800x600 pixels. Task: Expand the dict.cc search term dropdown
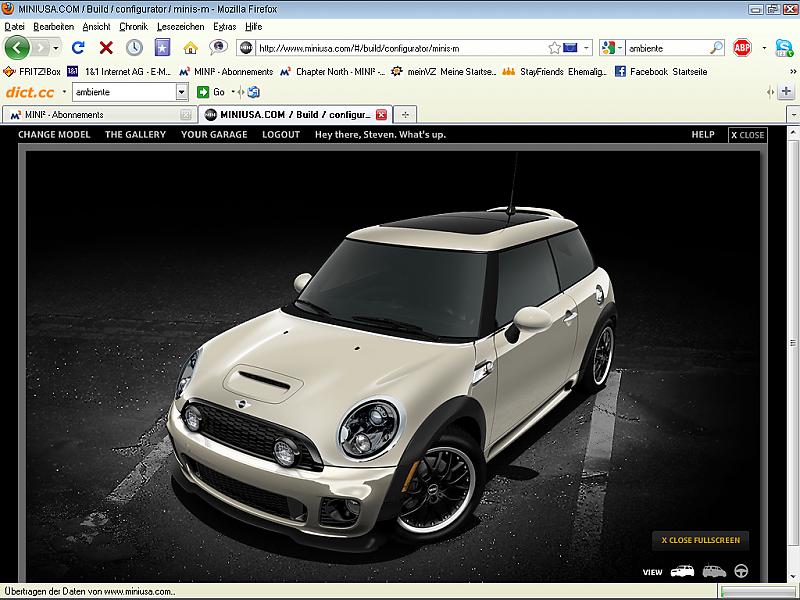pos(182,92)
